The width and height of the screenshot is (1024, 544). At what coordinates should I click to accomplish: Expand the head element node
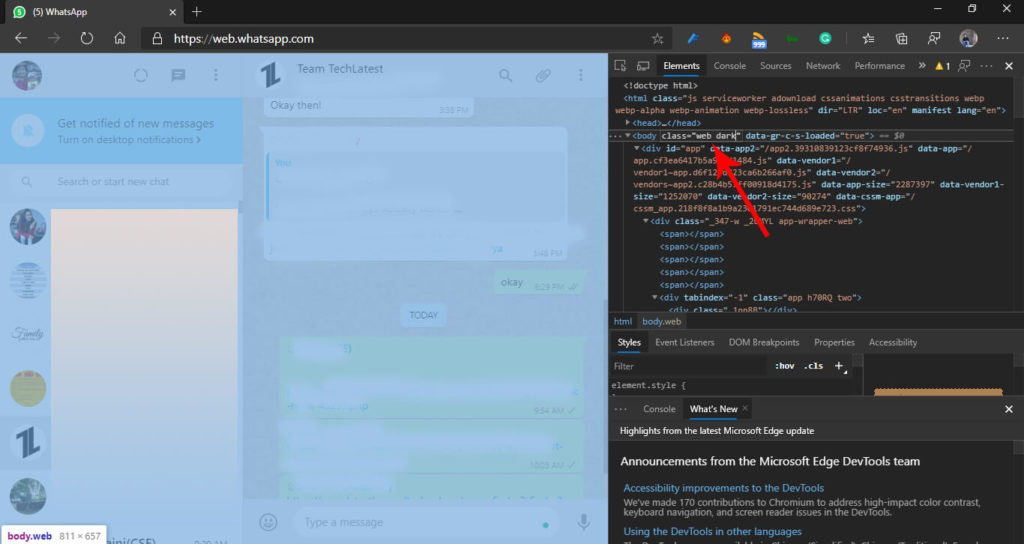[x=628, y=123]
